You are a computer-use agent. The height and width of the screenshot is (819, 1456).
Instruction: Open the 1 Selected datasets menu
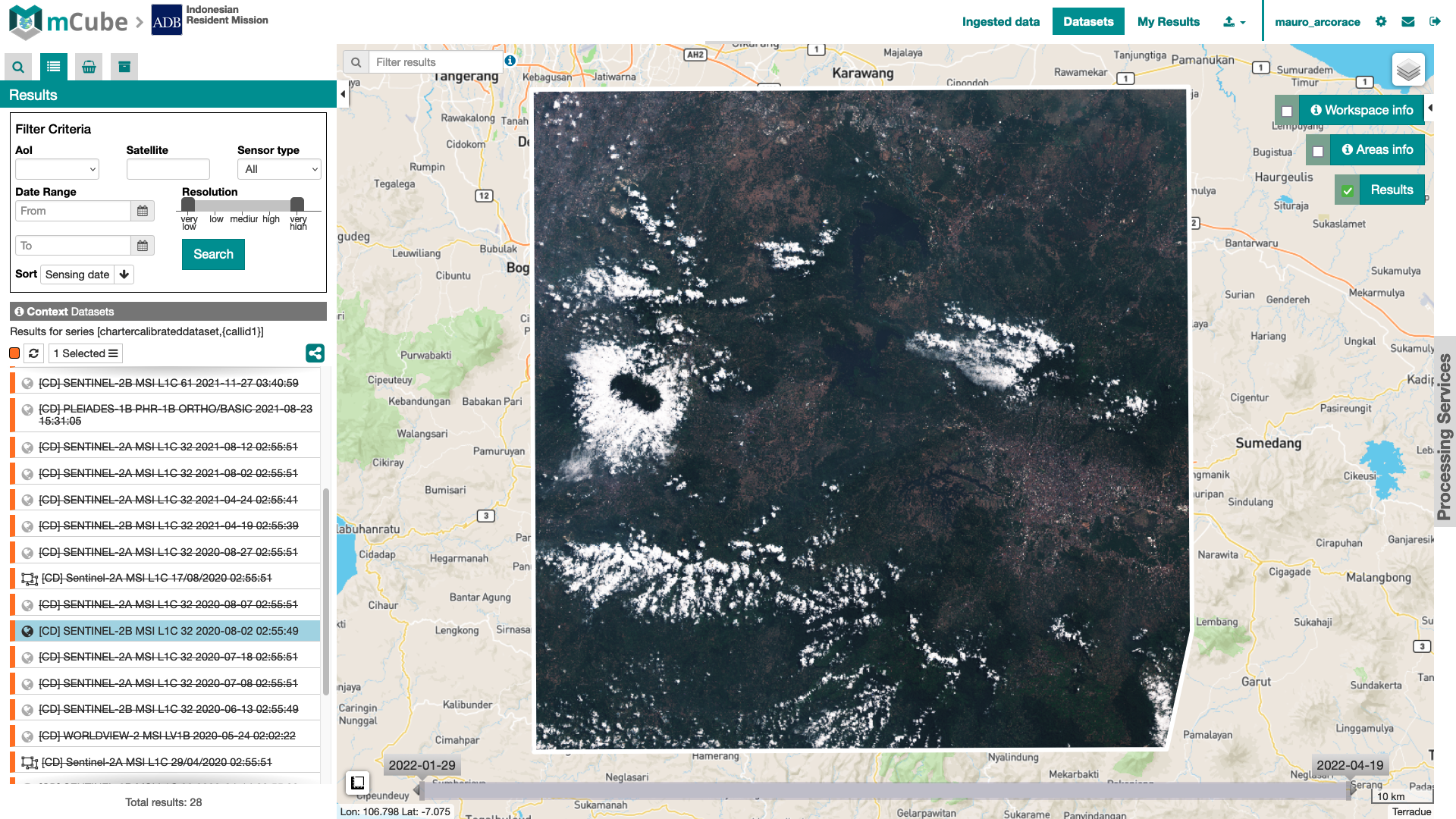point(85,353)
